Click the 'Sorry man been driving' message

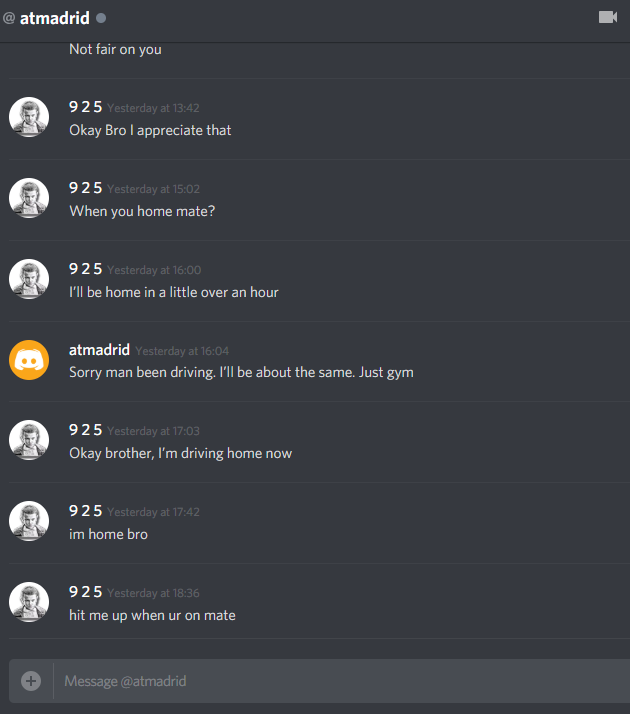click(241, 372)
